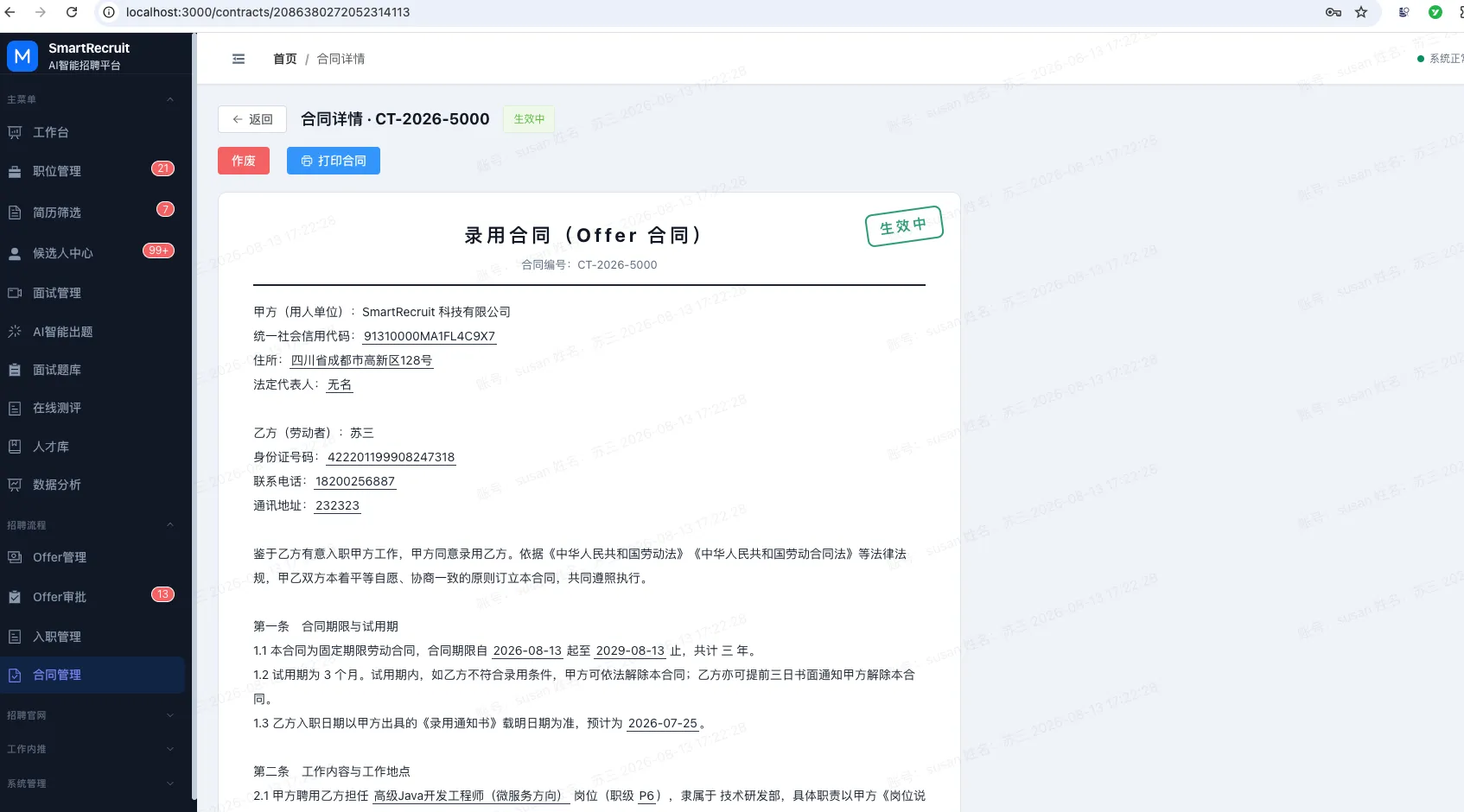The height and width of the screenshot is (812, 1464).
Task: Click the browser address bar URL
Action: [x=268, y=12]
